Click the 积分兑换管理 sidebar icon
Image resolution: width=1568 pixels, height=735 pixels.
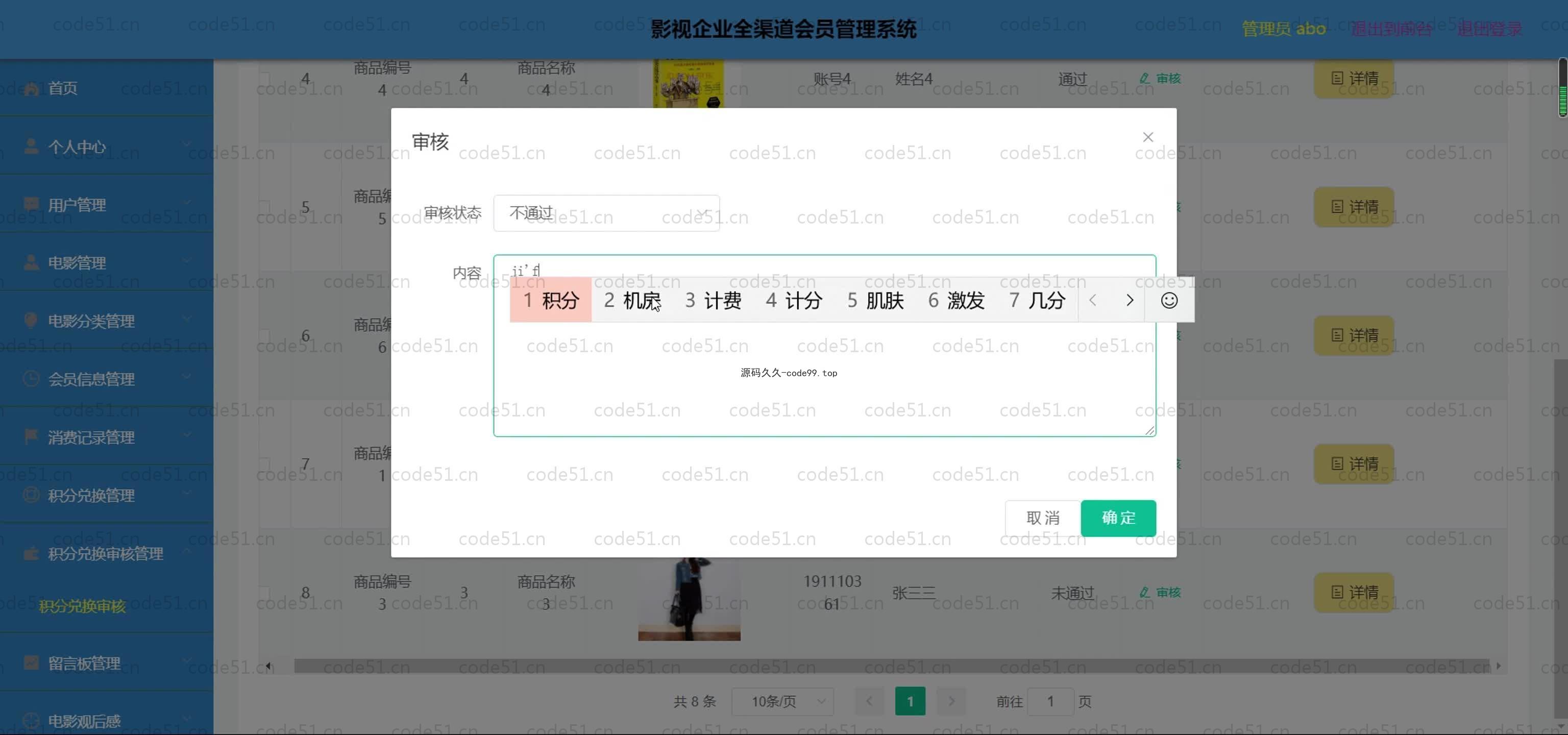click(x=31, y=494)
